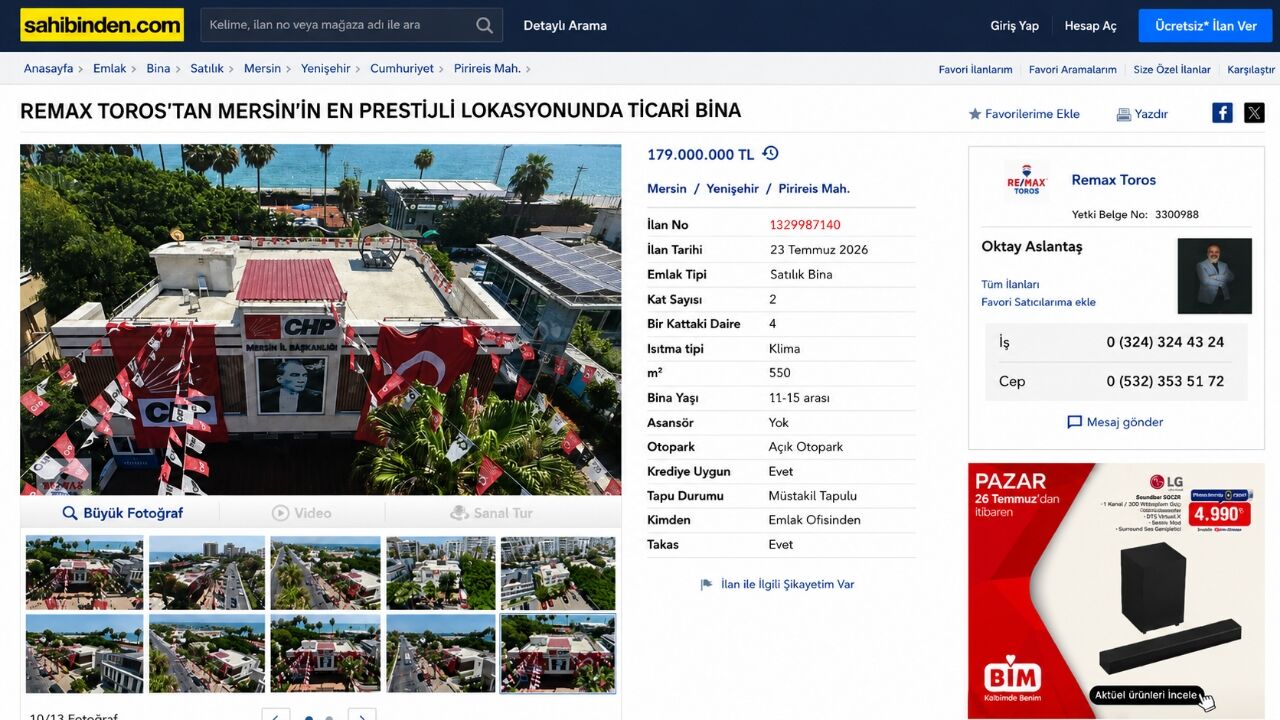
Task: Share listing on Facebook icon
Action: (1222, 113)
